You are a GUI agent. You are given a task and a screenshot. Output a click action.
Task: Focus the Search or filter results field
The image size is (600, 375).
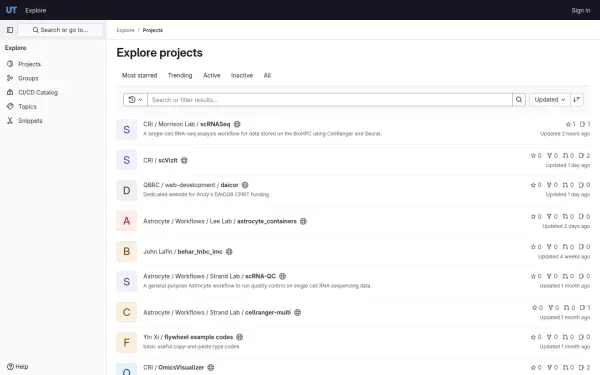point(330,99)
